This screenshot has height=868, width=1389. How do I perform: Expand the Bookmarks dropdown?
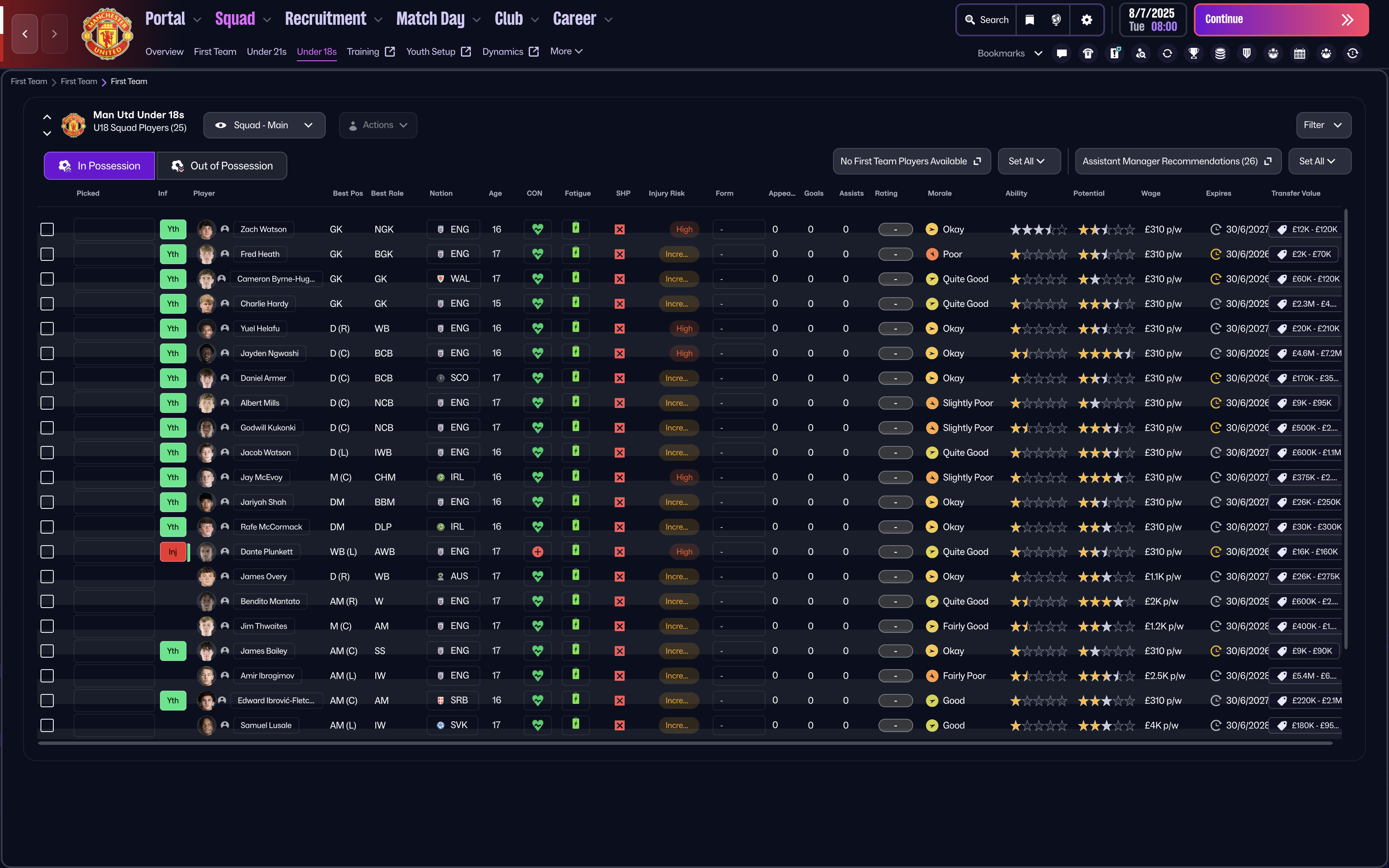[x=1010, y=53]
